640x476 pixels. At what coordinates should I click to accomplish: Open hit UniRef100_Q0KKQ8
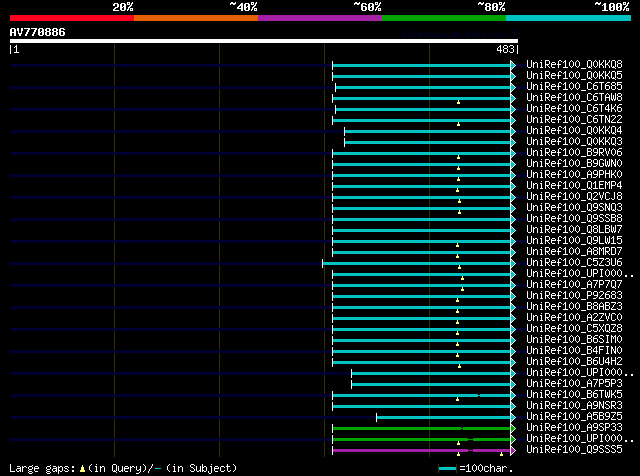(574, 65)
